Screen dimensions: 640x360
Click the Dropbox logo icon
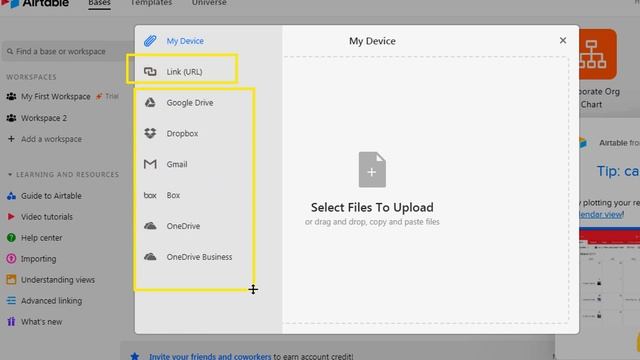[150, 133]
